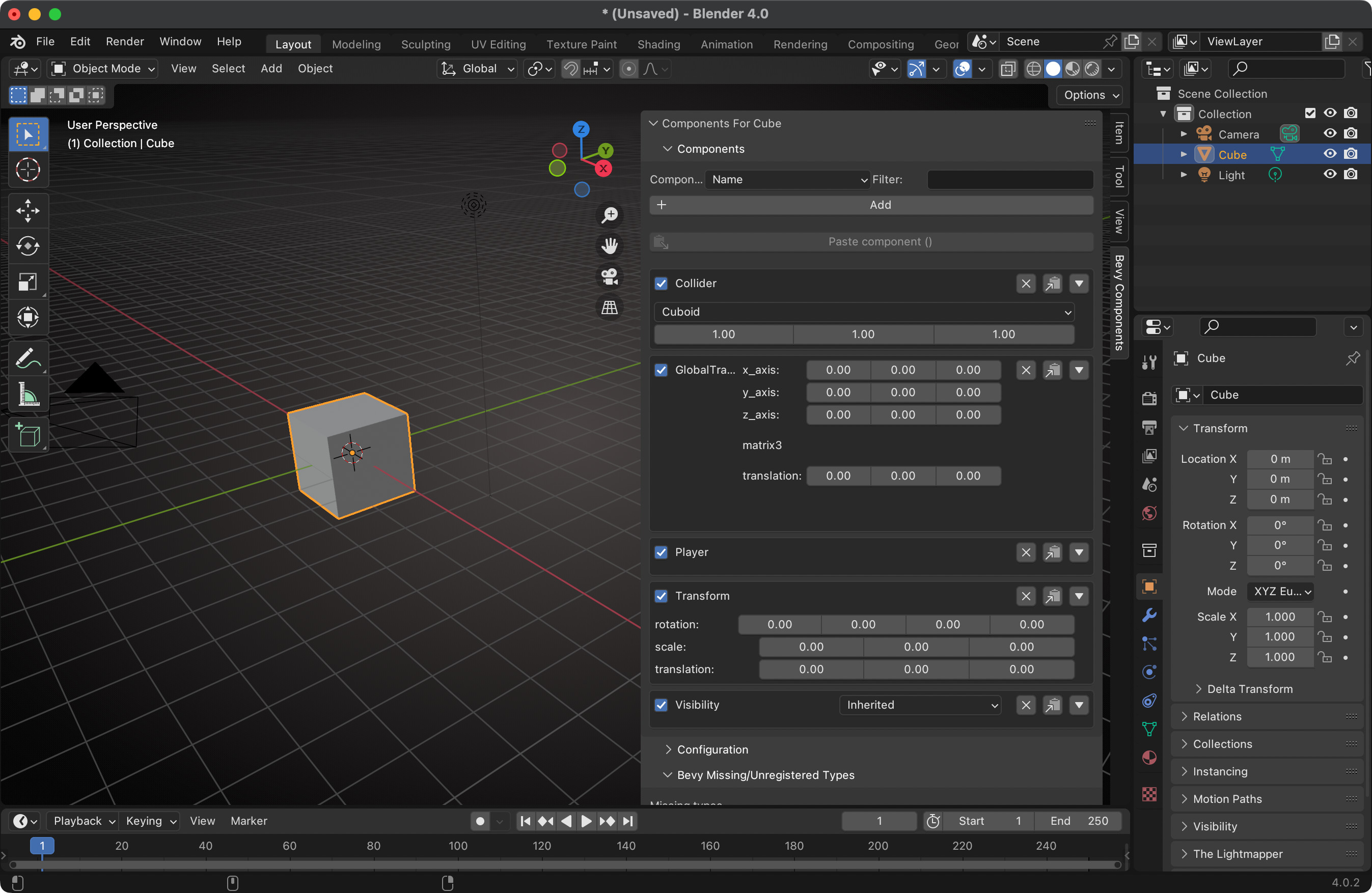Viewport: 1372px width, 893px height.
Task: Click the pan view hand icon
Action: (x=609, y=246)
